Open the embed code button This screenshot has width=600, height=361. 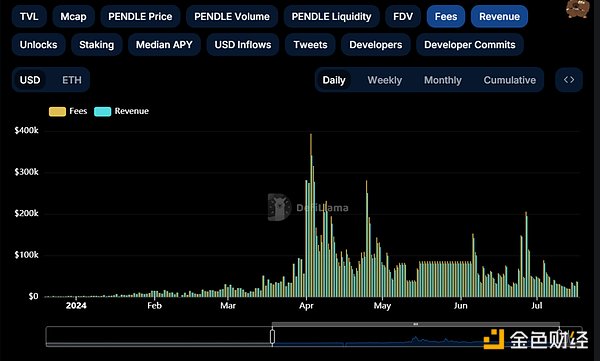point(569,80)
